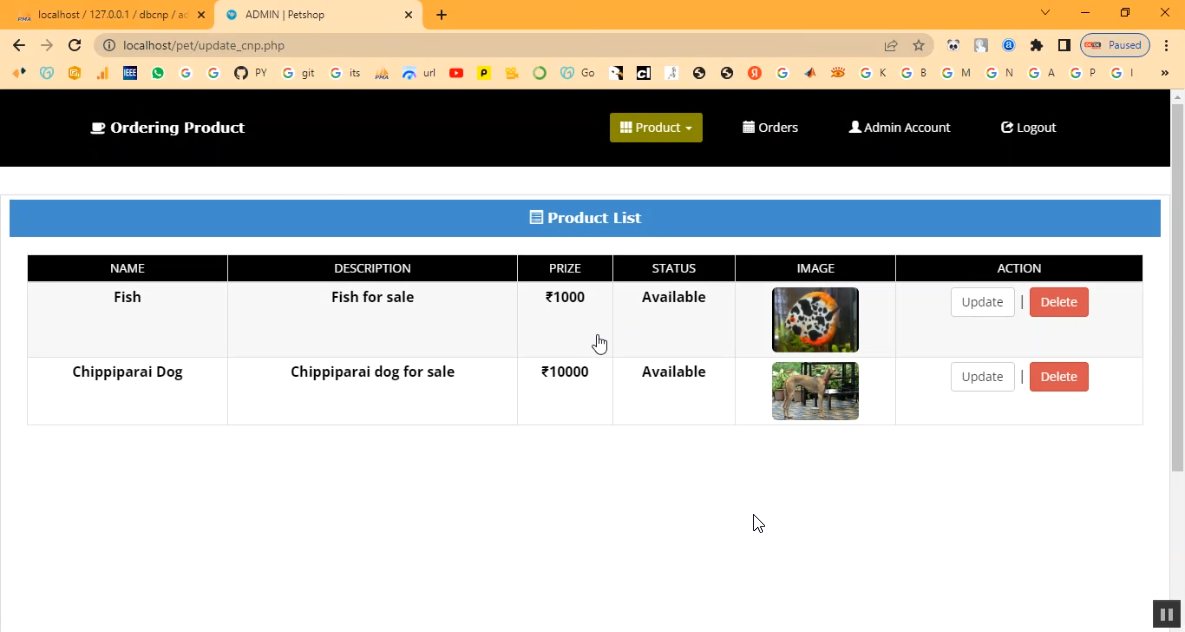
Task: Open new tab with plus button
Action: 441,14
